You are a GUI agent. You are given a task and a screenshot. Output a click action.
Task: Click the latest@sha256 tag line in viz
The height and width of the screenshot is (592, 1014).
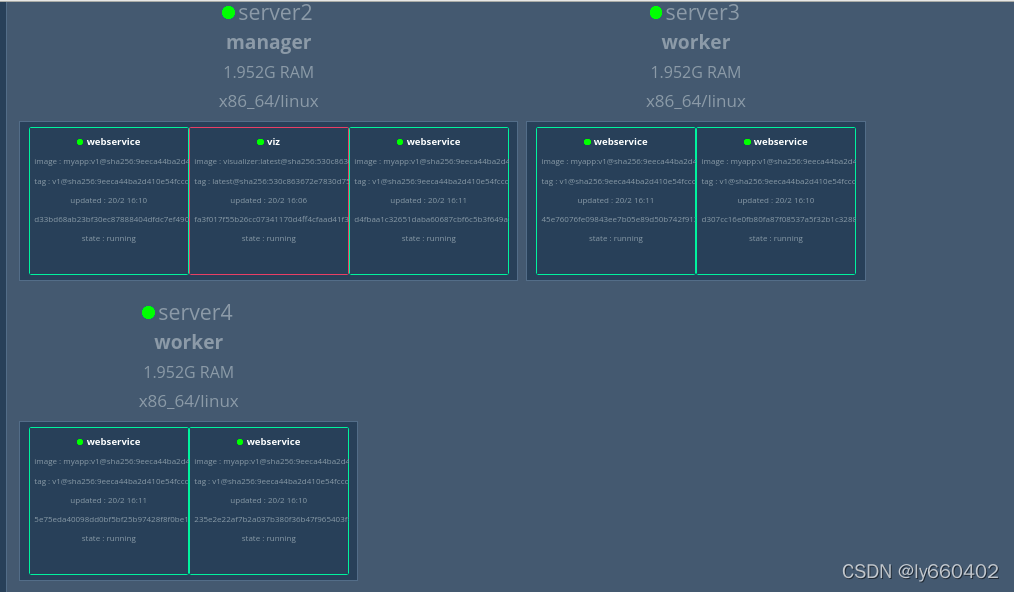[x=271, y=181]
